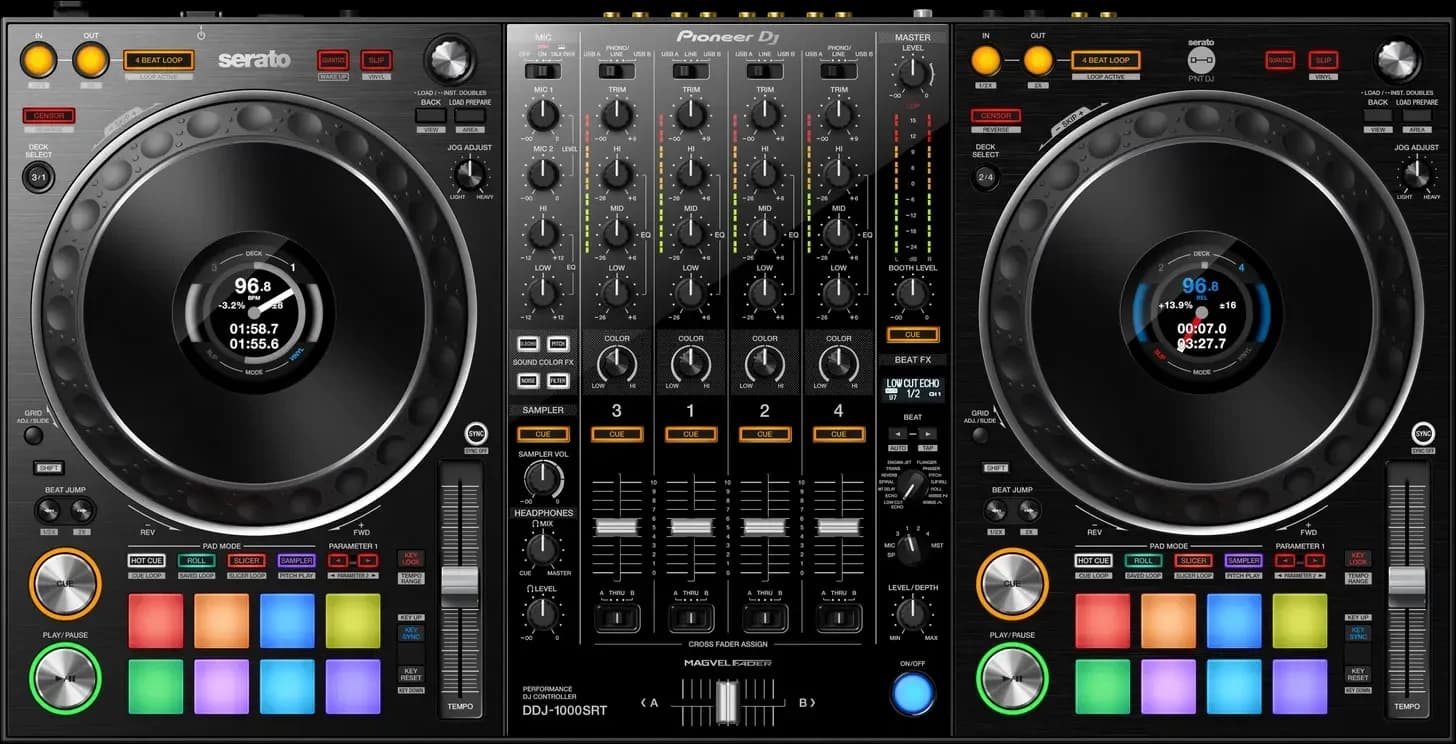
Task: Toggle SLIP mode on the left deck
Action: [376, 60]
